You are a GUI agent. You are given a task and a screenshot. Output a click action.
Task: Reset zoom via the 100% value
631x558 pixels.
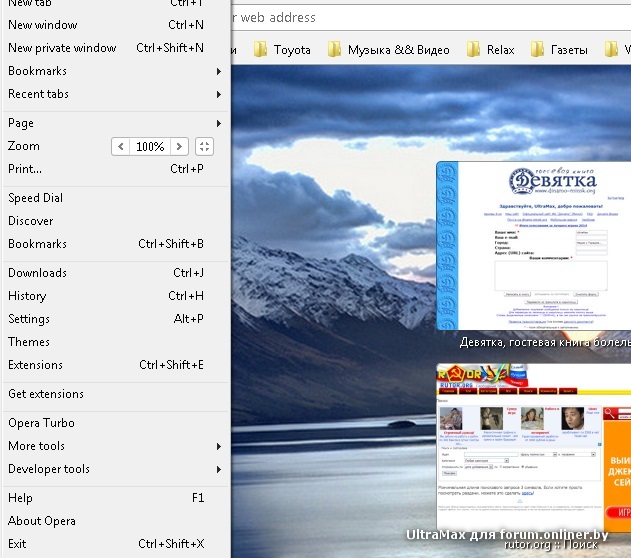(150, 146)
